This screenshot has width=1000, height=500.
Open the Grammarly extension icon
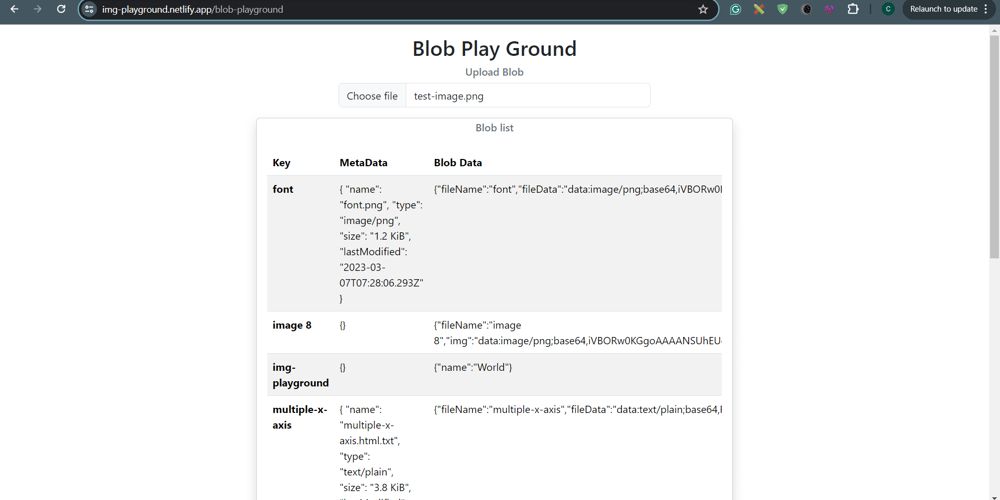pyautogui.click(x=735, y=9)
